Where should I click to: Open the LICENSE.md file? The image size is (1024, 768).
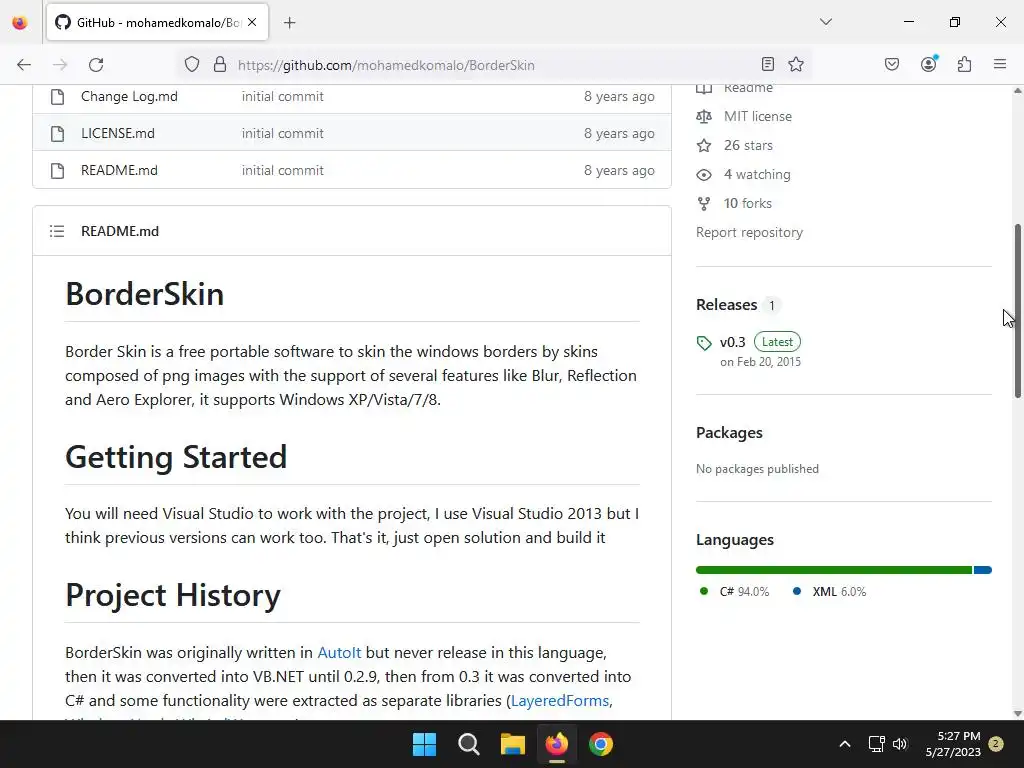click(x=118, y=133)
